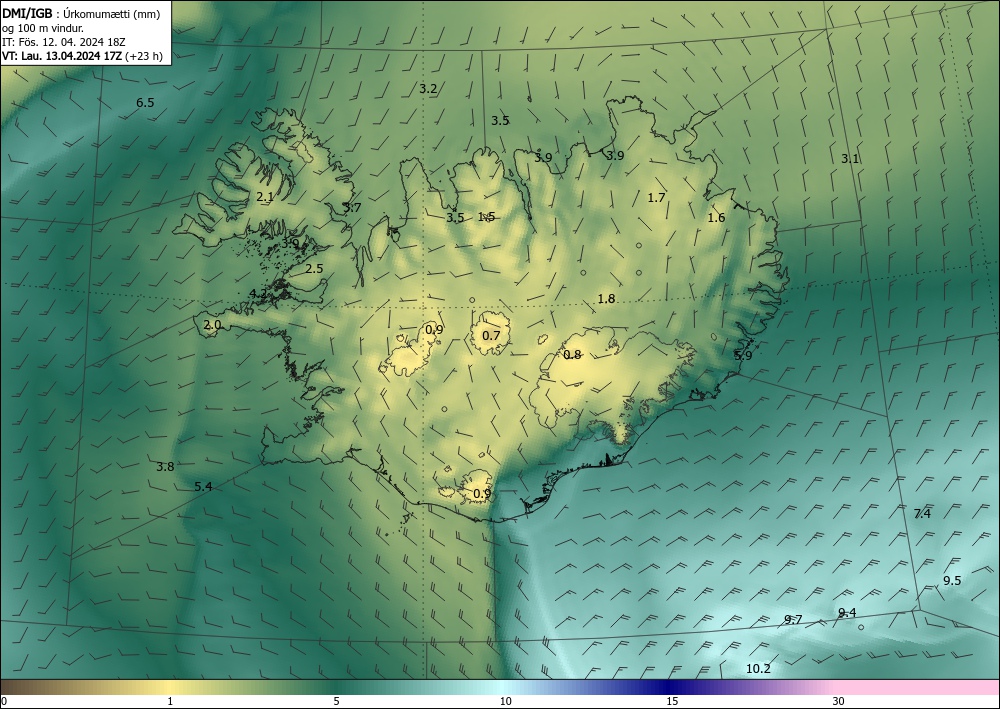Click the '30' tick label on color scale

point(839,702)
